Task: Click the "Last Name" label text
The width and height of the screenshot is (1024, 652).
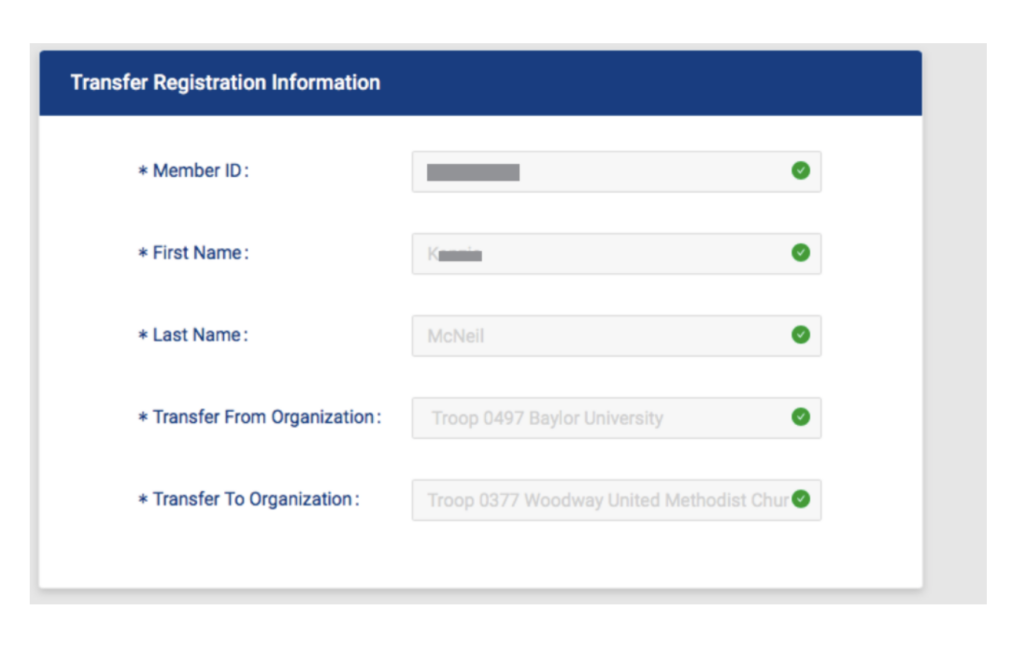Action: click(198, 335)
